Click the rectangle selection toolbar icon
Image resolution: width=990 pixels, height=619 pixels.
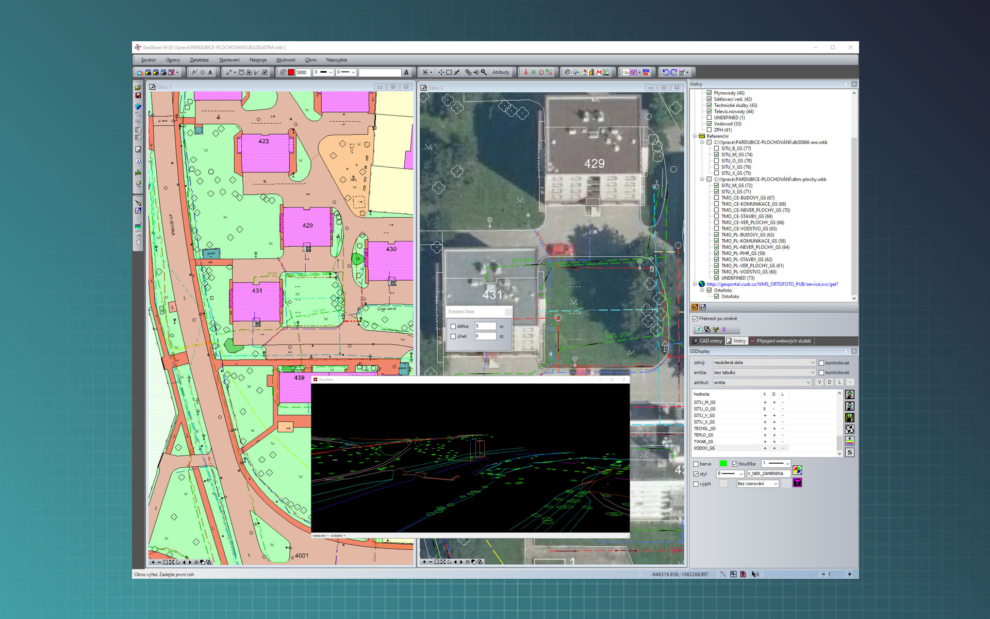(x=449, y=73)
